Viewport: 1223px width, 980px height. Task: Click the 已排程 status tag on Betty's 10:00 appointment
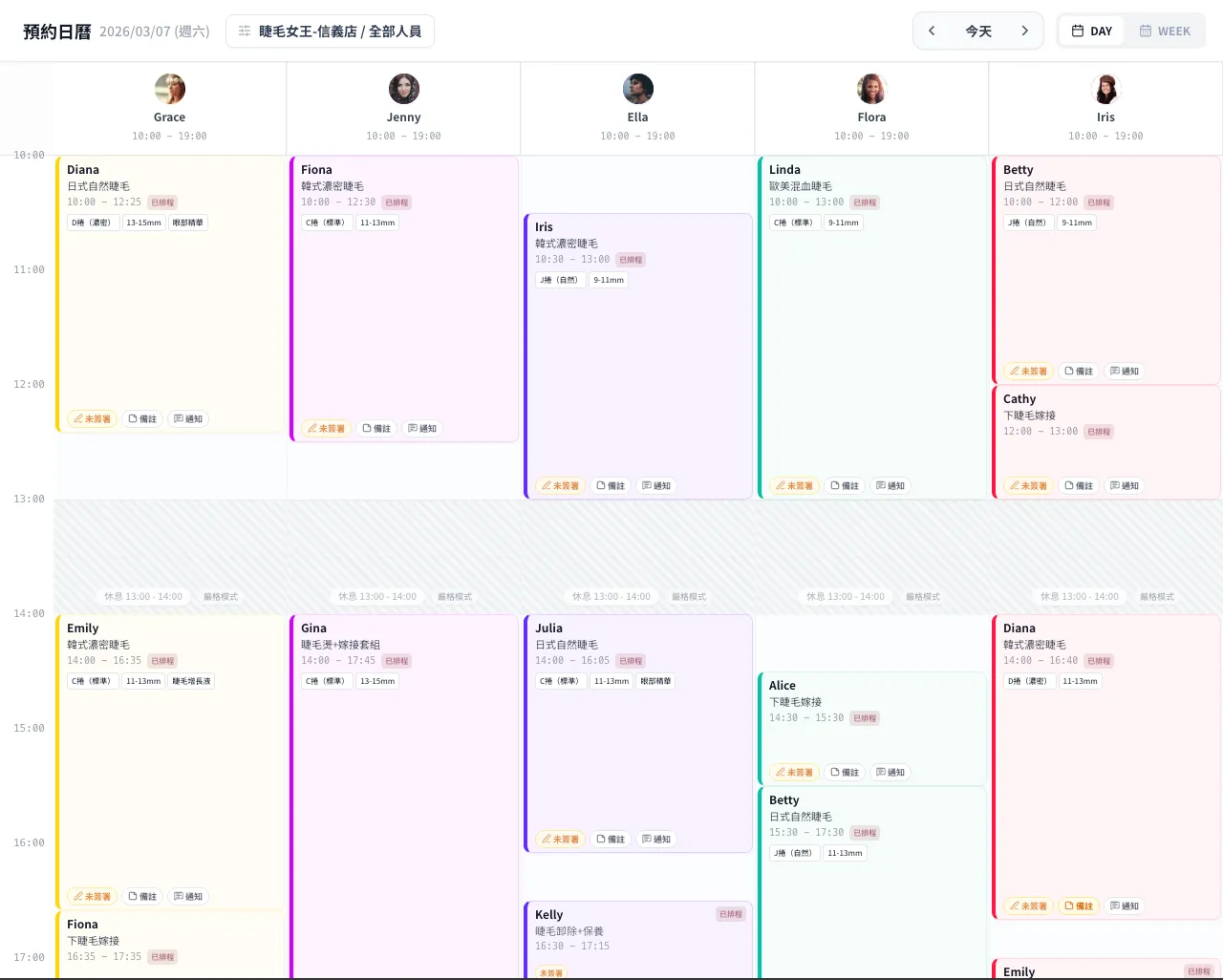pyautogui.click(x=1099, y=202)
